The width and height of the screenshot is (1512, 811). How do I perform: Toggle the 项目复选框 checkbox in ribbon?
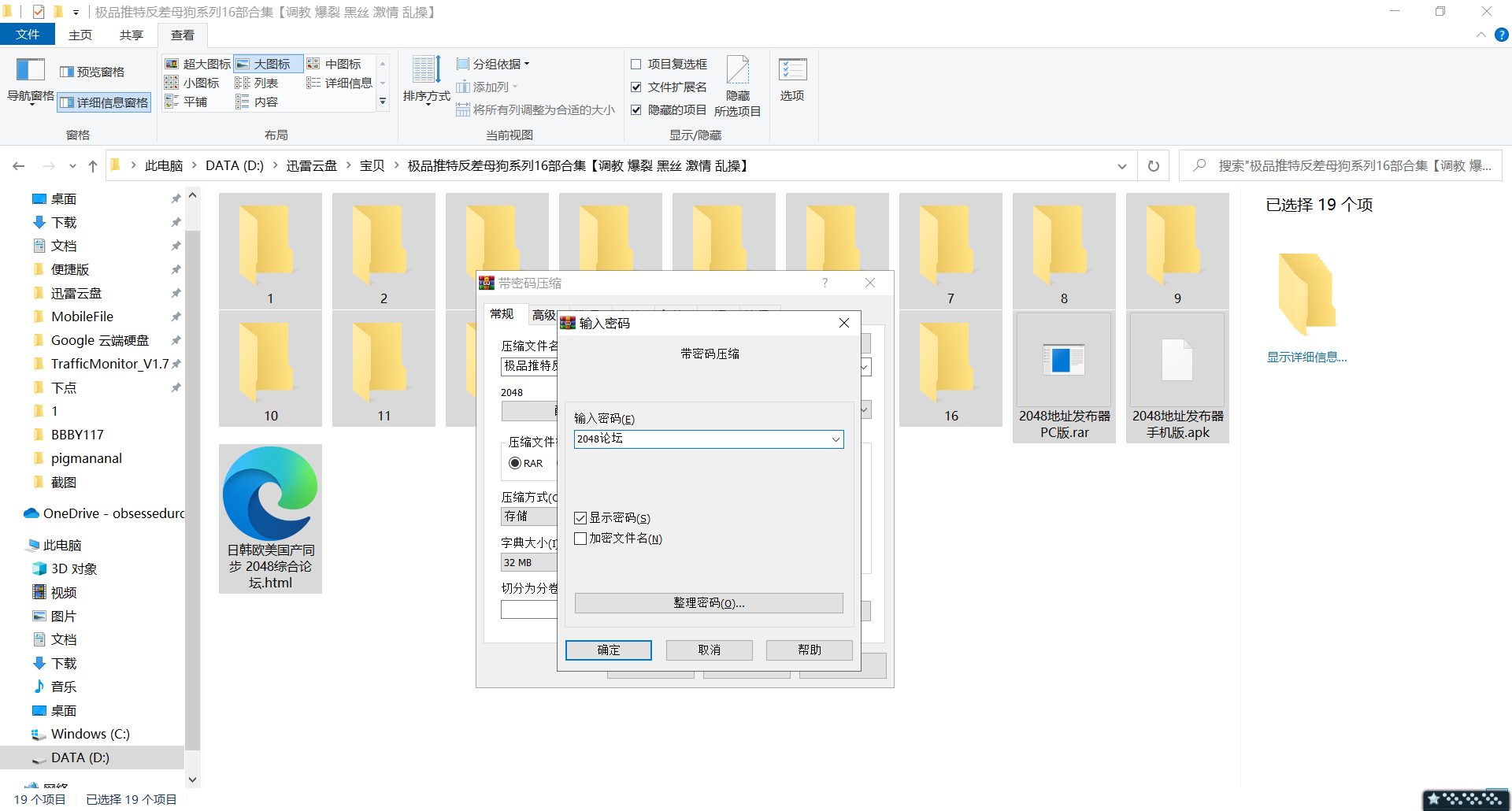point(636,64)
